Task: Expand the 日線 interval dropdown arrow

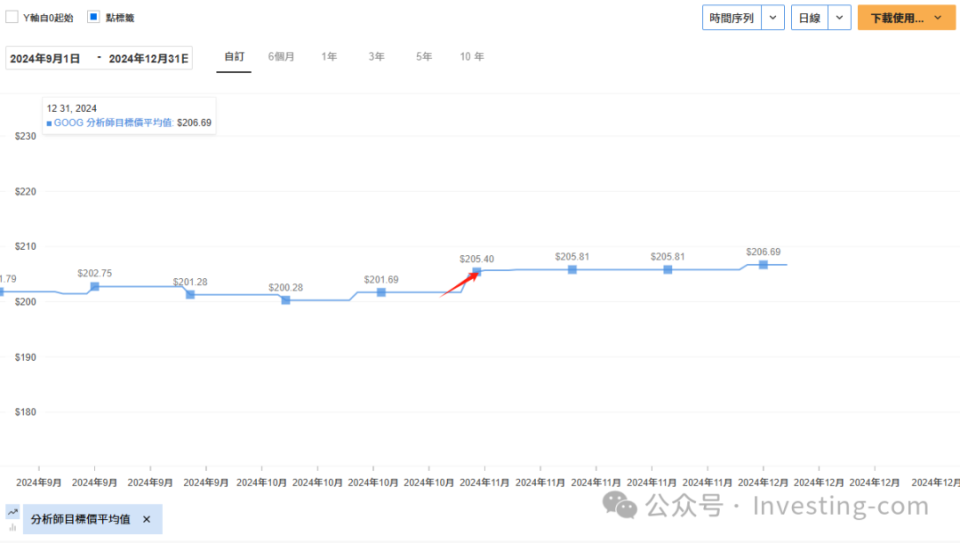Action: 839,18
